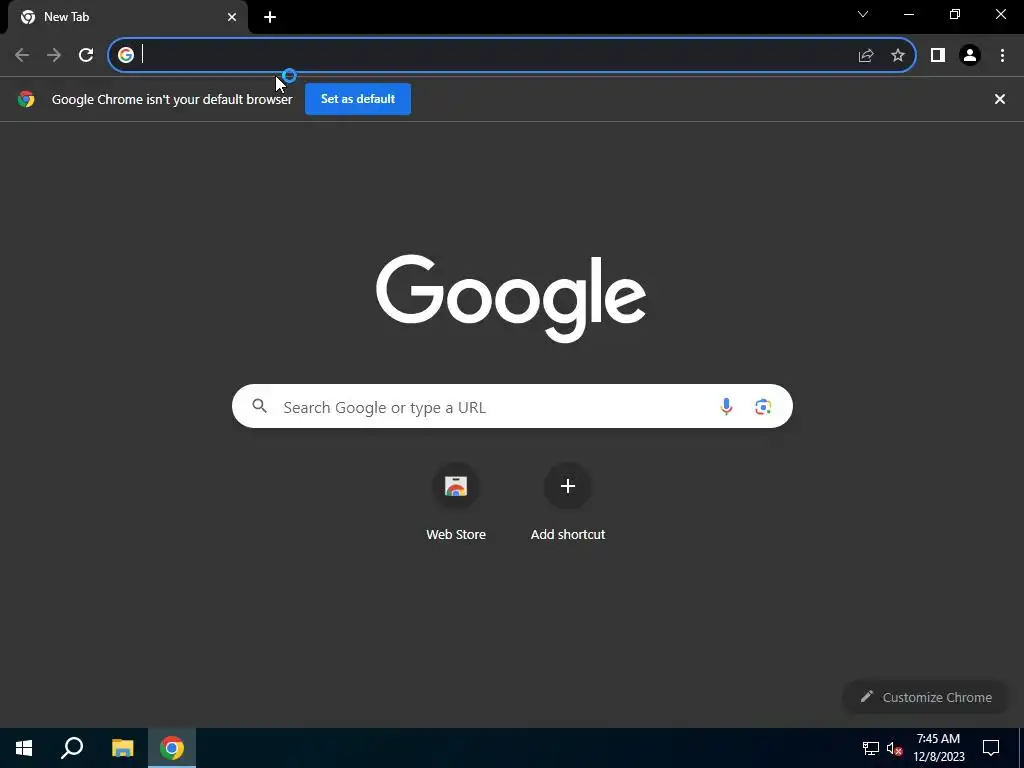Click "Google Chrome isn't your default browser" text
Viewport: 1024px width, 768px height.
(x=172, y=99)
